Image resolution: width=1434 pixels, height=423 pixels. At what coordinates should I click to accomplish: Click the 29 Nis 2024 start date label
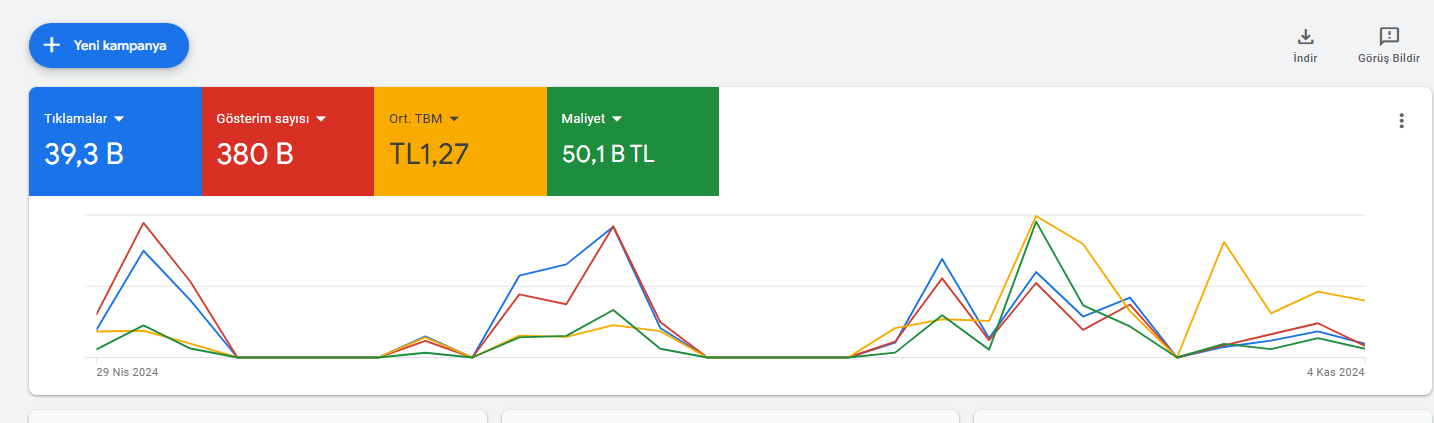click(127, 372)
